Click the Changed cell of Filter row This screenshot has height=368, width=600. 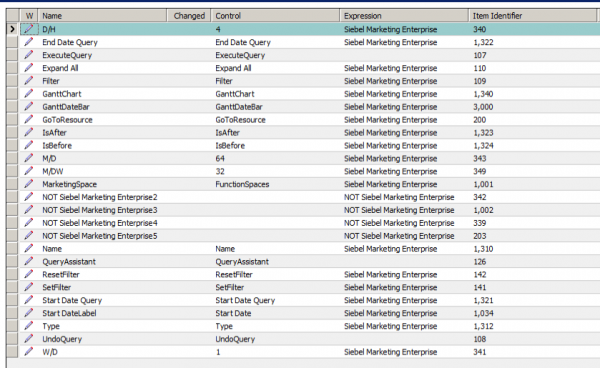189,81
